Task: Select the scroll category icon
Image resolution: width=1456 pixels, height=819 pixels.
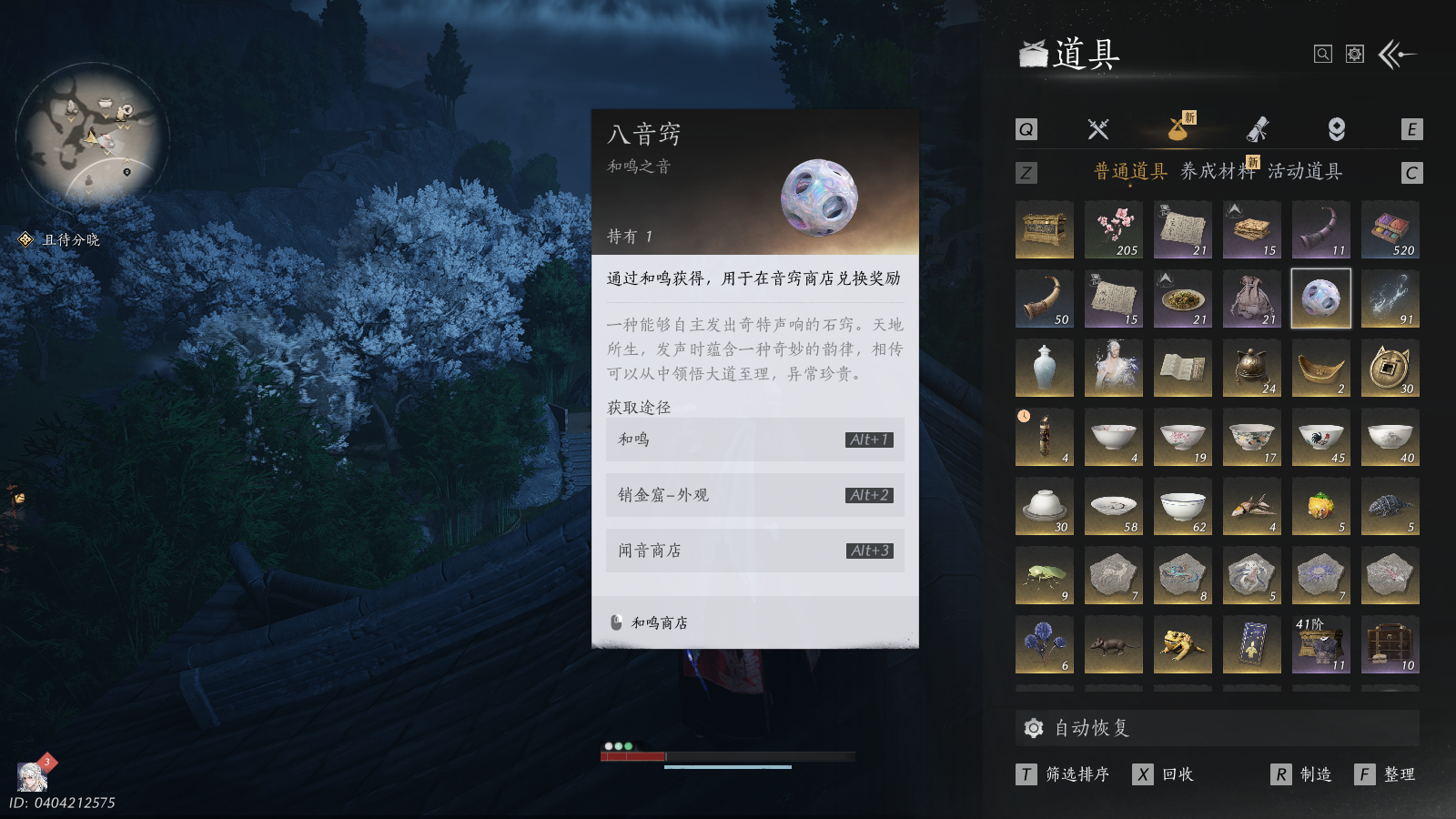Action: coord(1258,129)
